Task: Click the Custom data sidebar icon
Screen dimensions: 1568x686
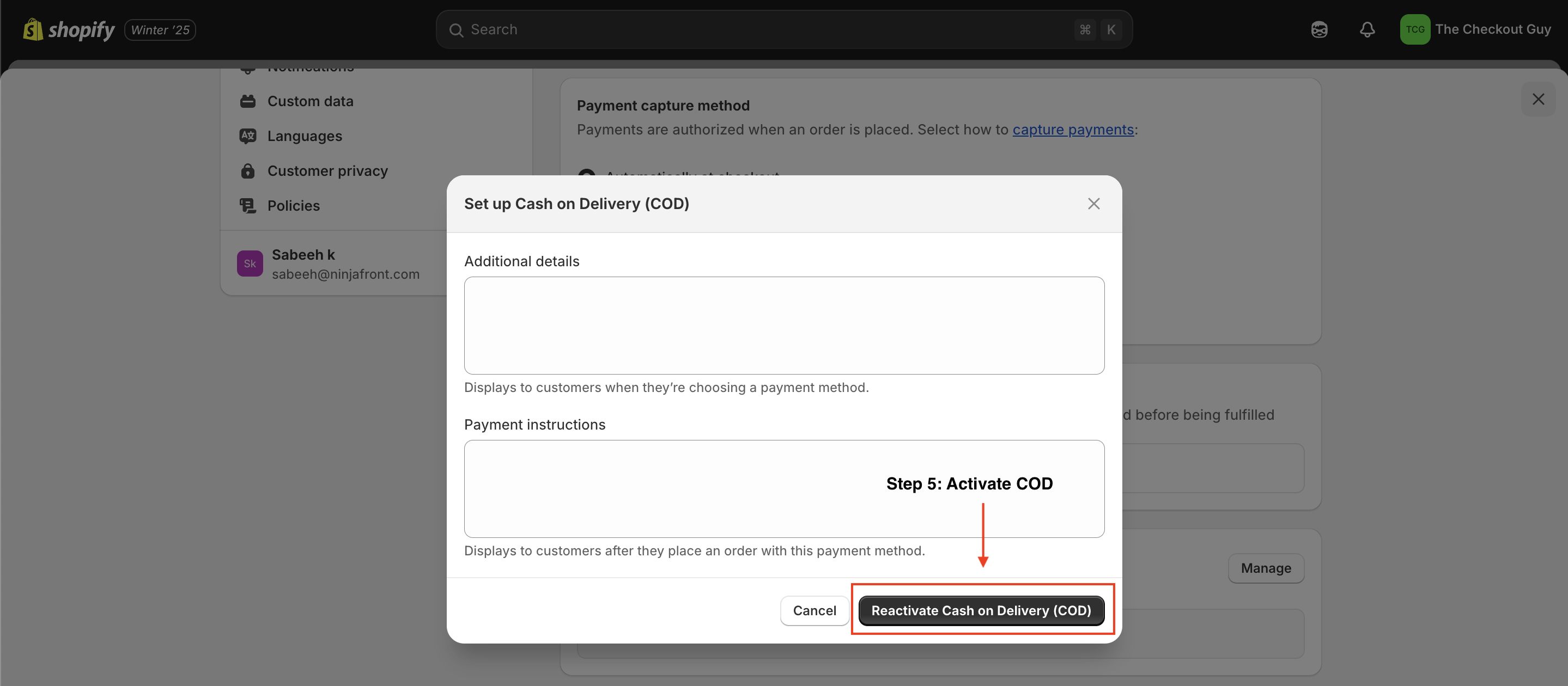Action: pos(248,101)
